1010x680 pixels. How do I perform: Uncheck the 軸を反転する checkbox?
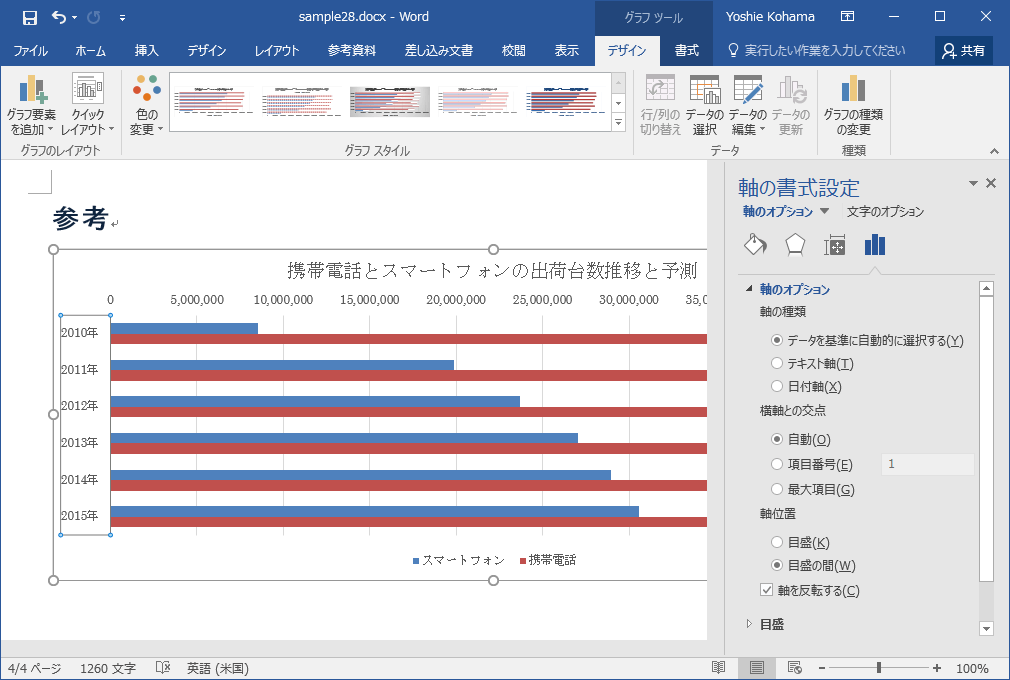click(767, 590)
